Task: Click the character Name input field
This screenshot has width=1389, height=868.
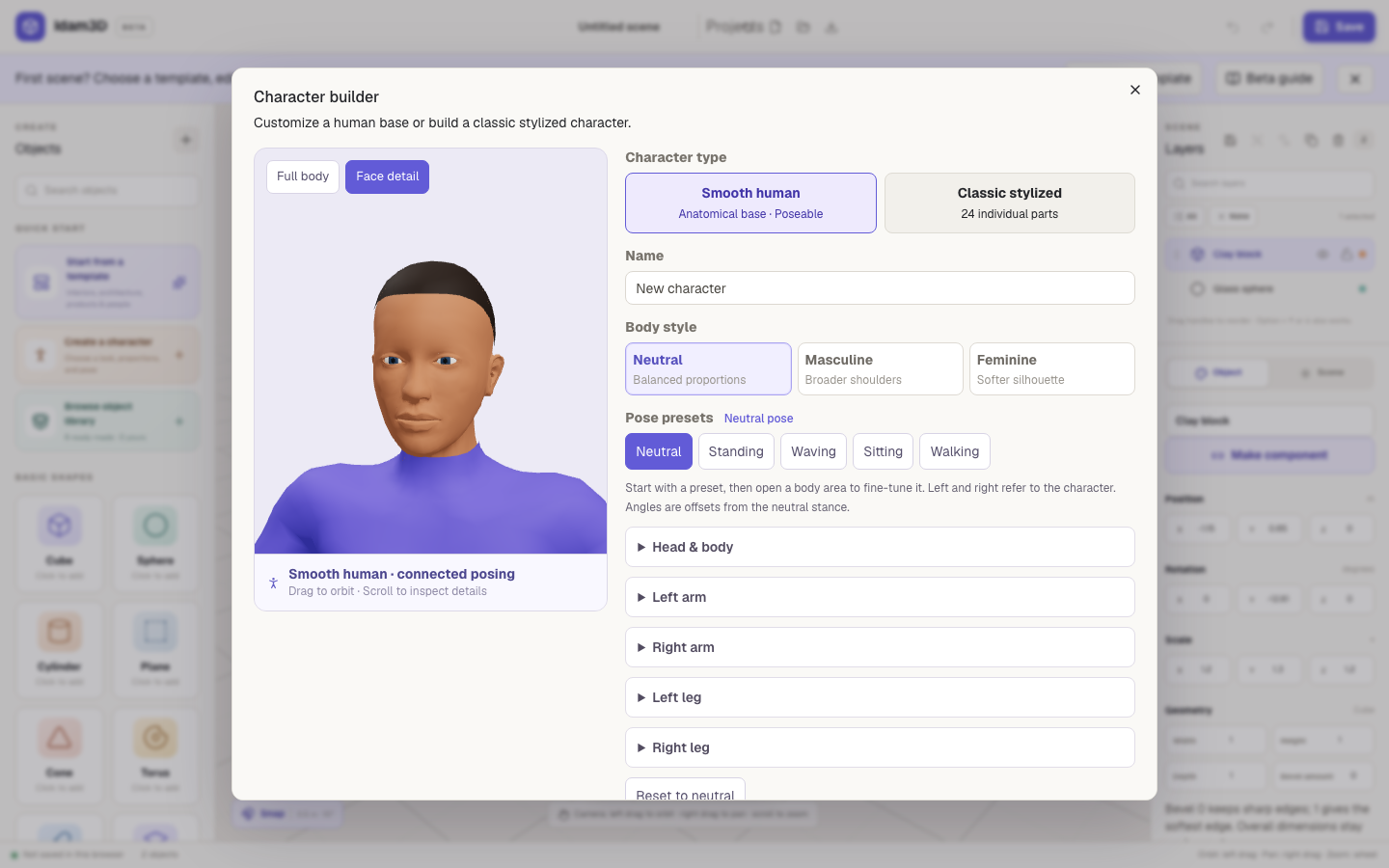Action: [880, 288]
